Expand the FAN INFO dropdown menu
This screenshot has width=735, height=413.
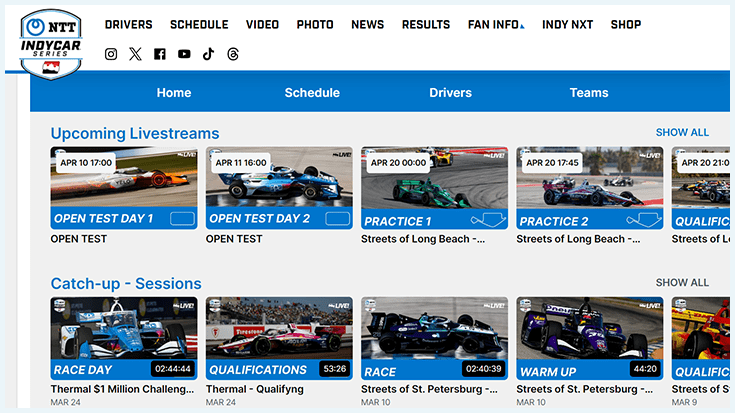[496, 24]
